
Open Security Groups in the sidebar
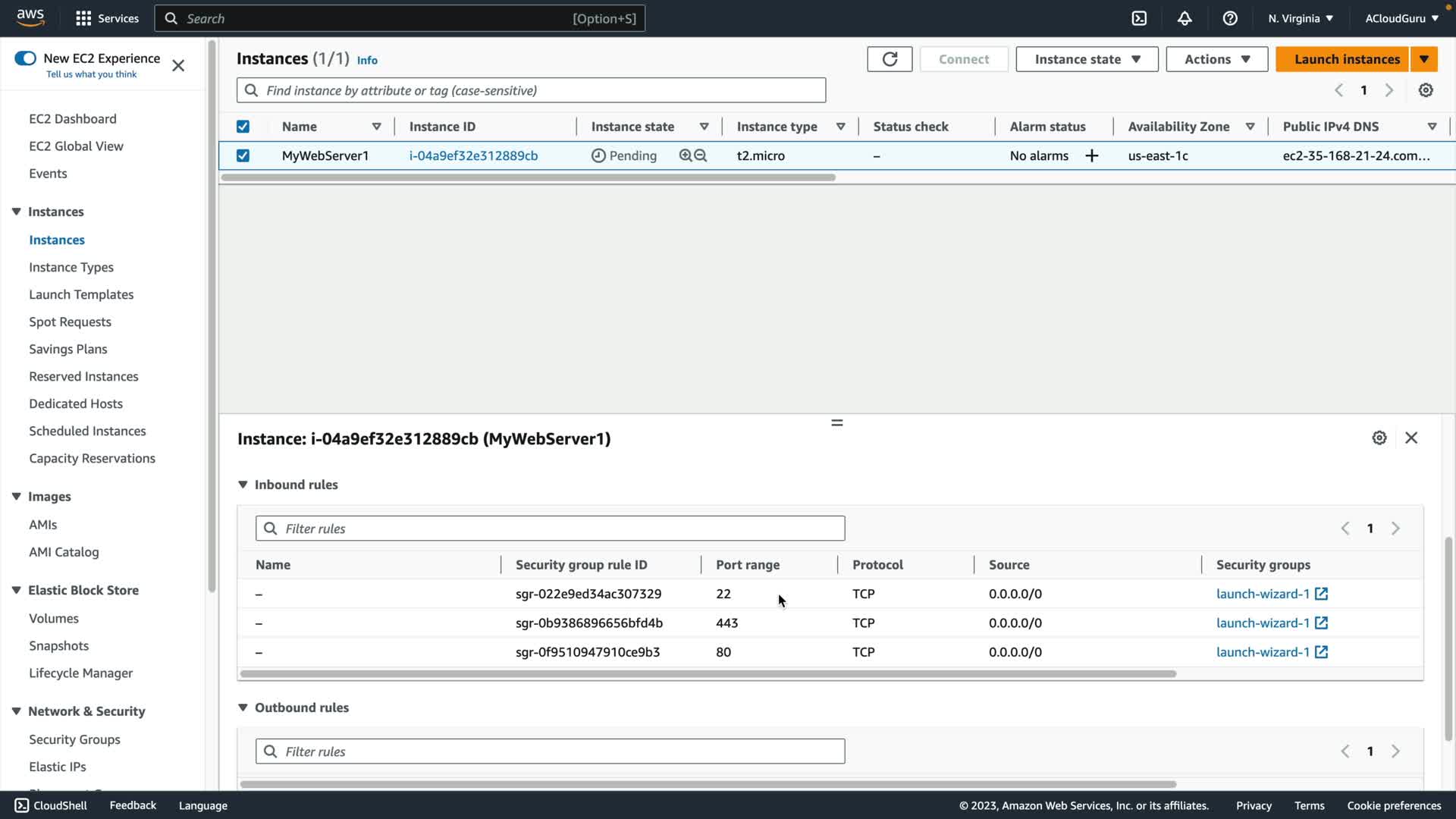pyautogui.click(x=74, y=739)
